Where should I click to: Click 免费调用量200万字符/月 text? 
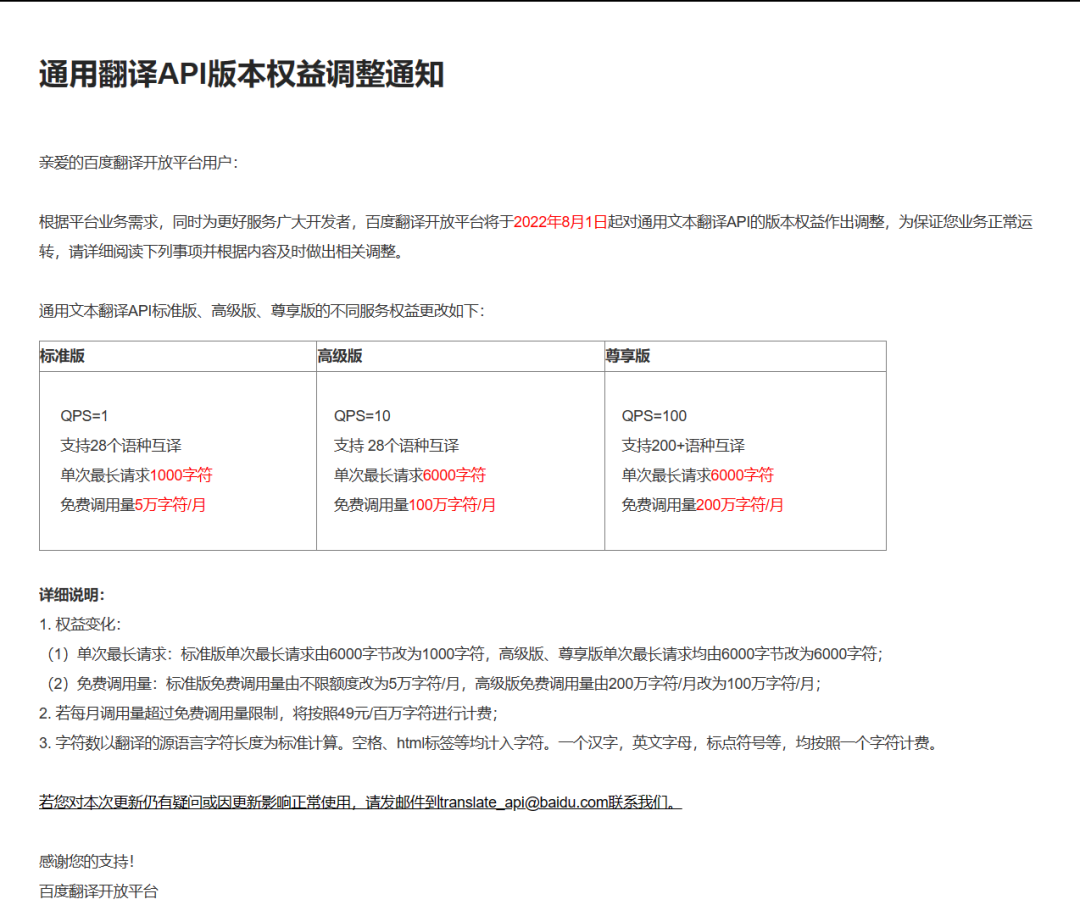point(703,505)
